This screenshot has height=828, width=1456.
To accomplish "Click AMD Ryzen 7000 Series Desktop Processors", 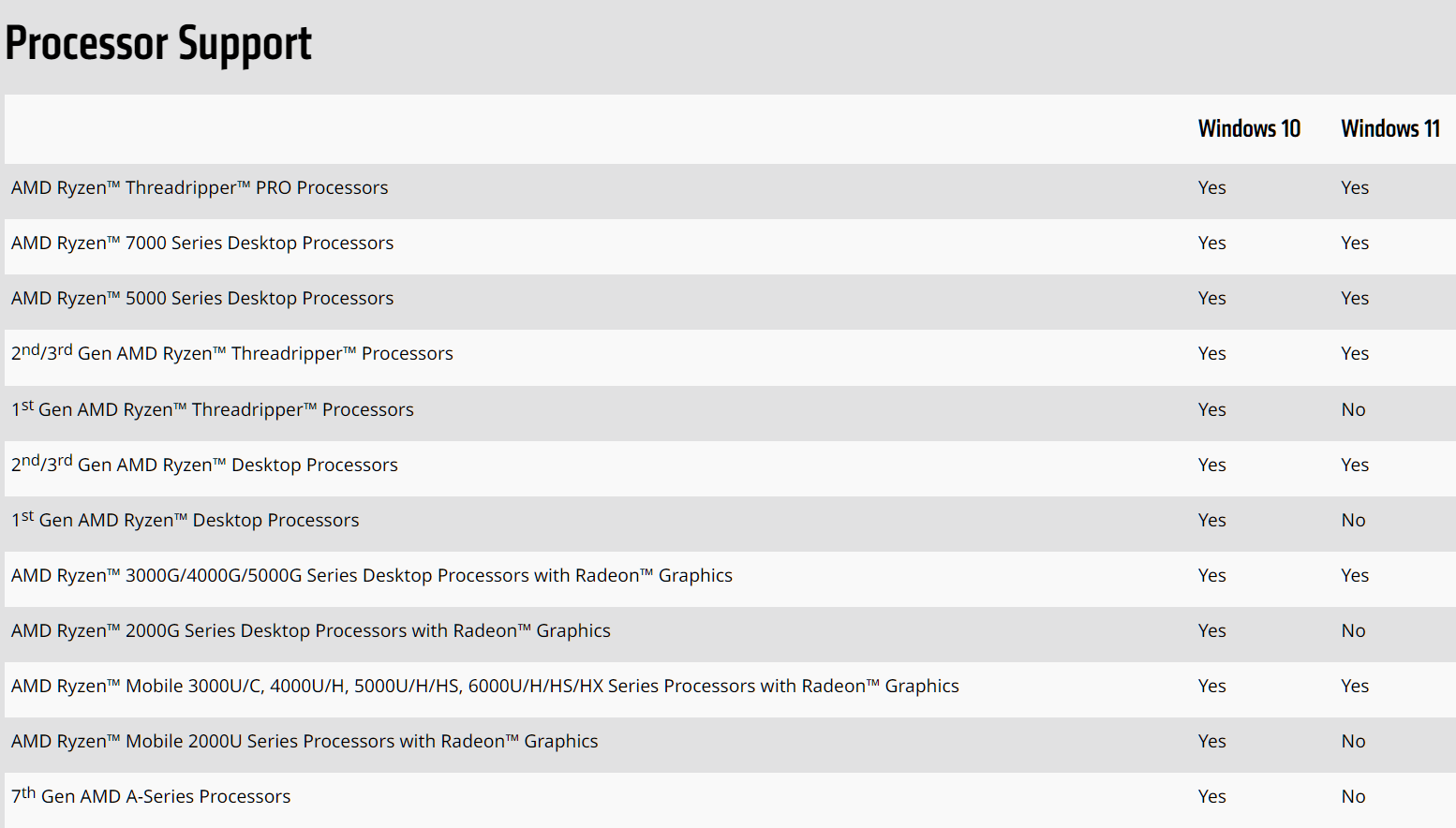I will pos(202,243).
